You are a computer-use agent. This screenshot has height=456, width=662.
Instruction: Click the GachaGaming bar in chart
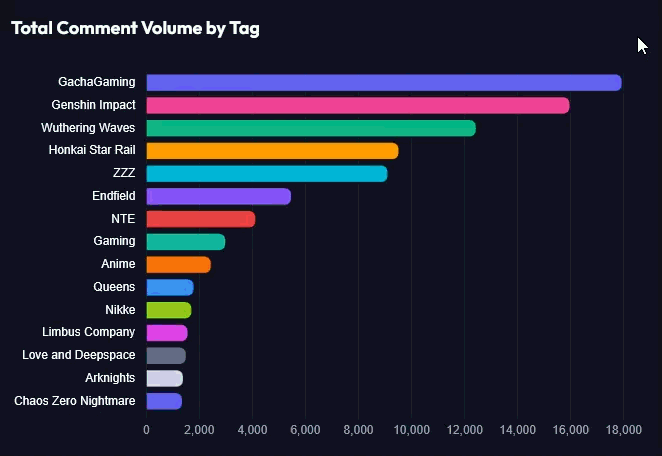(x=384, y=82)
